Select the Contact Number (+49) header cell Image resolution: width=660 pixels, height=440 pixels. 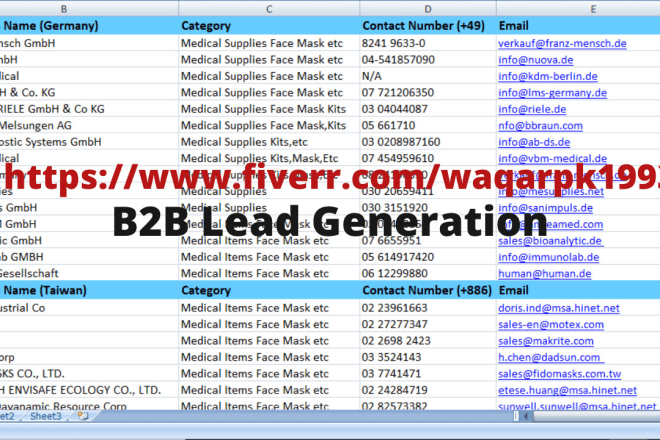click(x=428, y=26)
